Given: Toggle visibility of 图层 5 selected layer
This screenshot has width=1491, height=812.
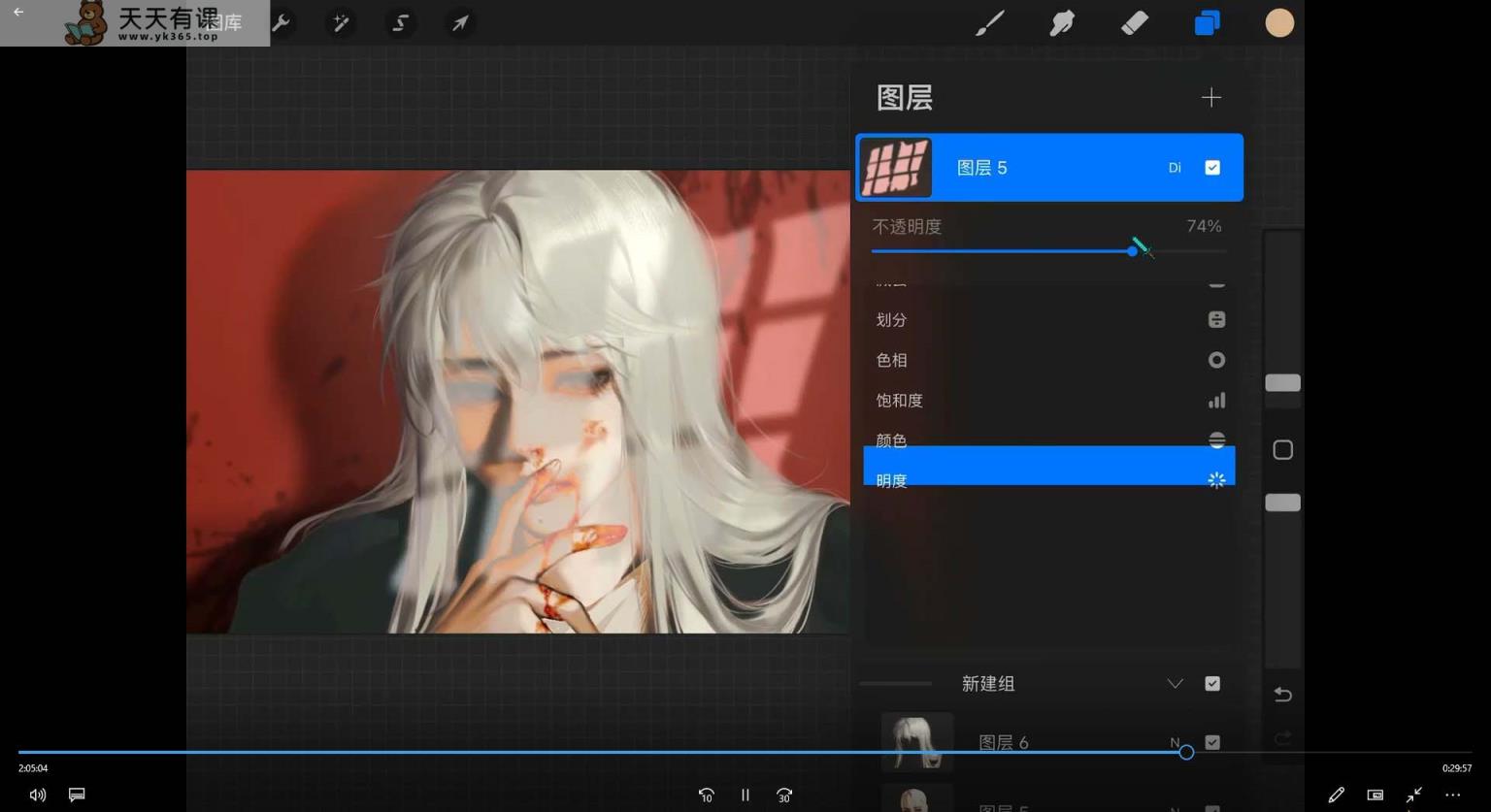Looking at the screenshot, I should [1212, 168].
